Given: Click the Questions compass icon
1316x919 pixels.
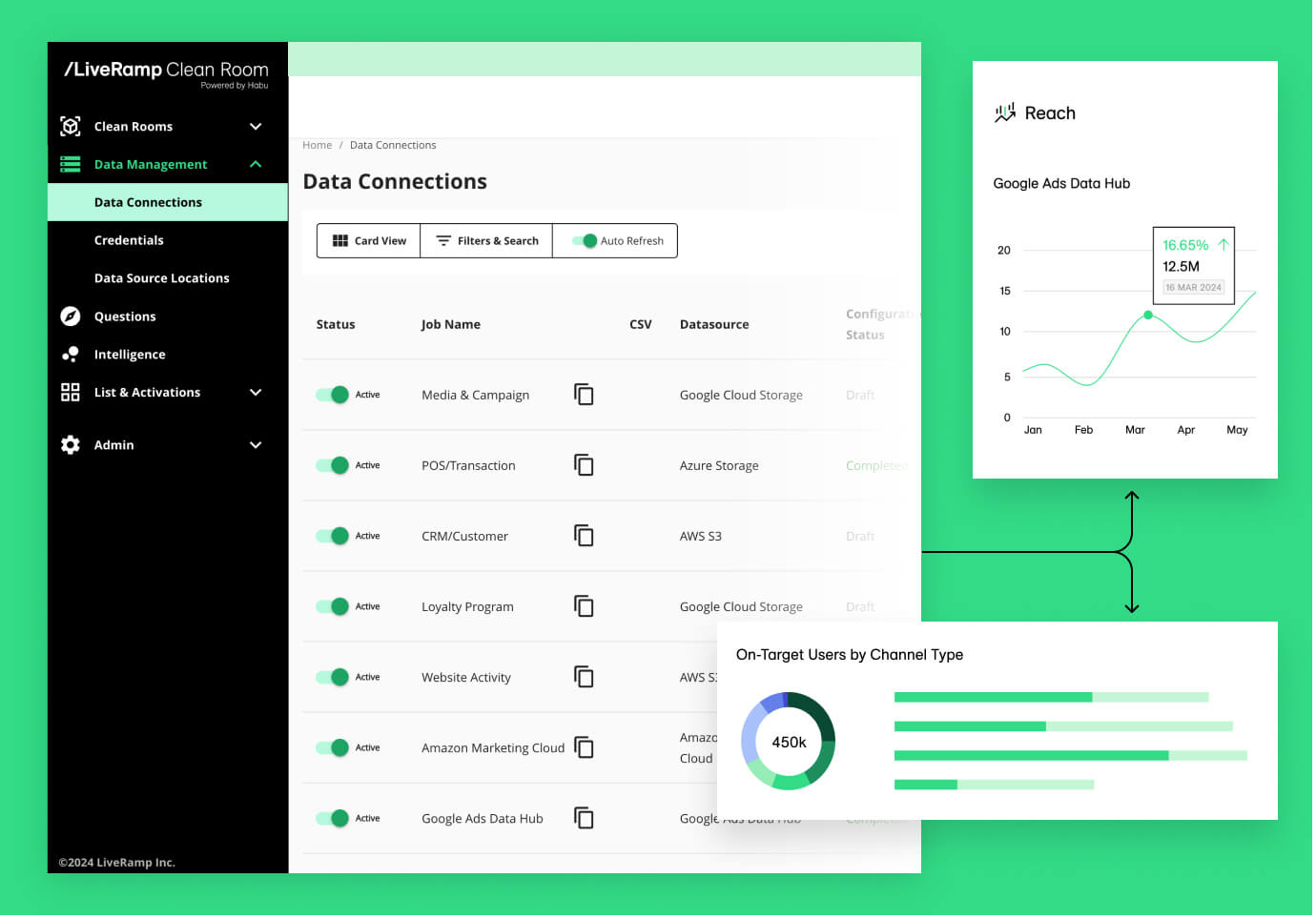Looking at the screenshot, I should [x=71, y=317].
